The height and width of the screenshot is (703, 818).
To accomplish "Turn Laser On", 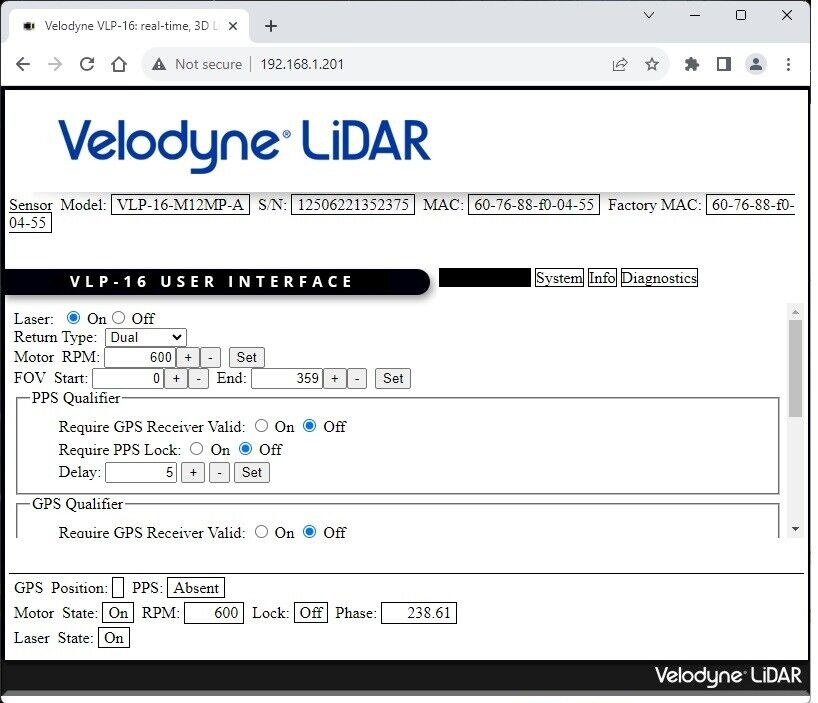I will [73, 318].
